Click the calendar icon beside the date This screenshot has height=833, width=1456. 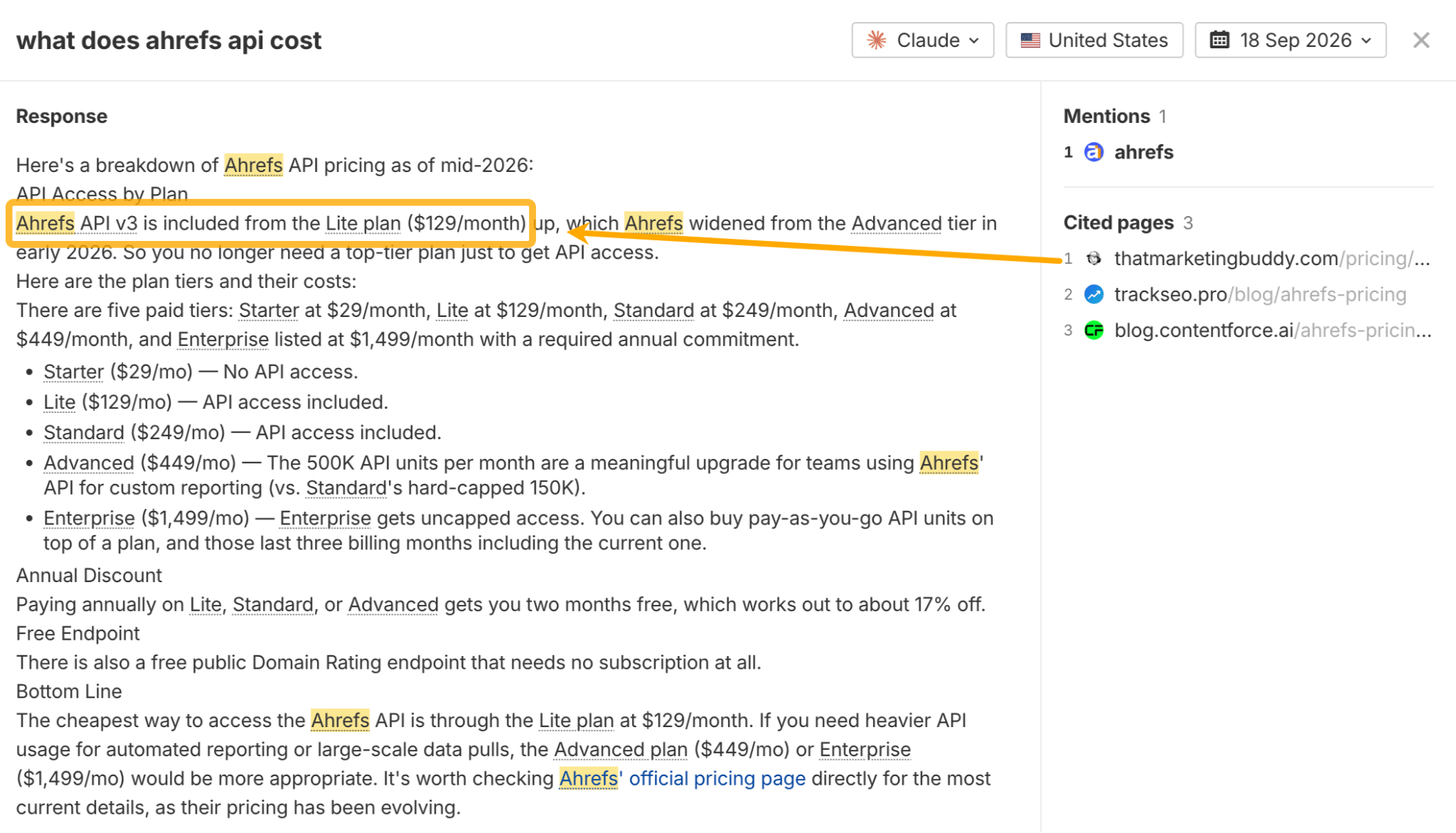click(1219, 40)
